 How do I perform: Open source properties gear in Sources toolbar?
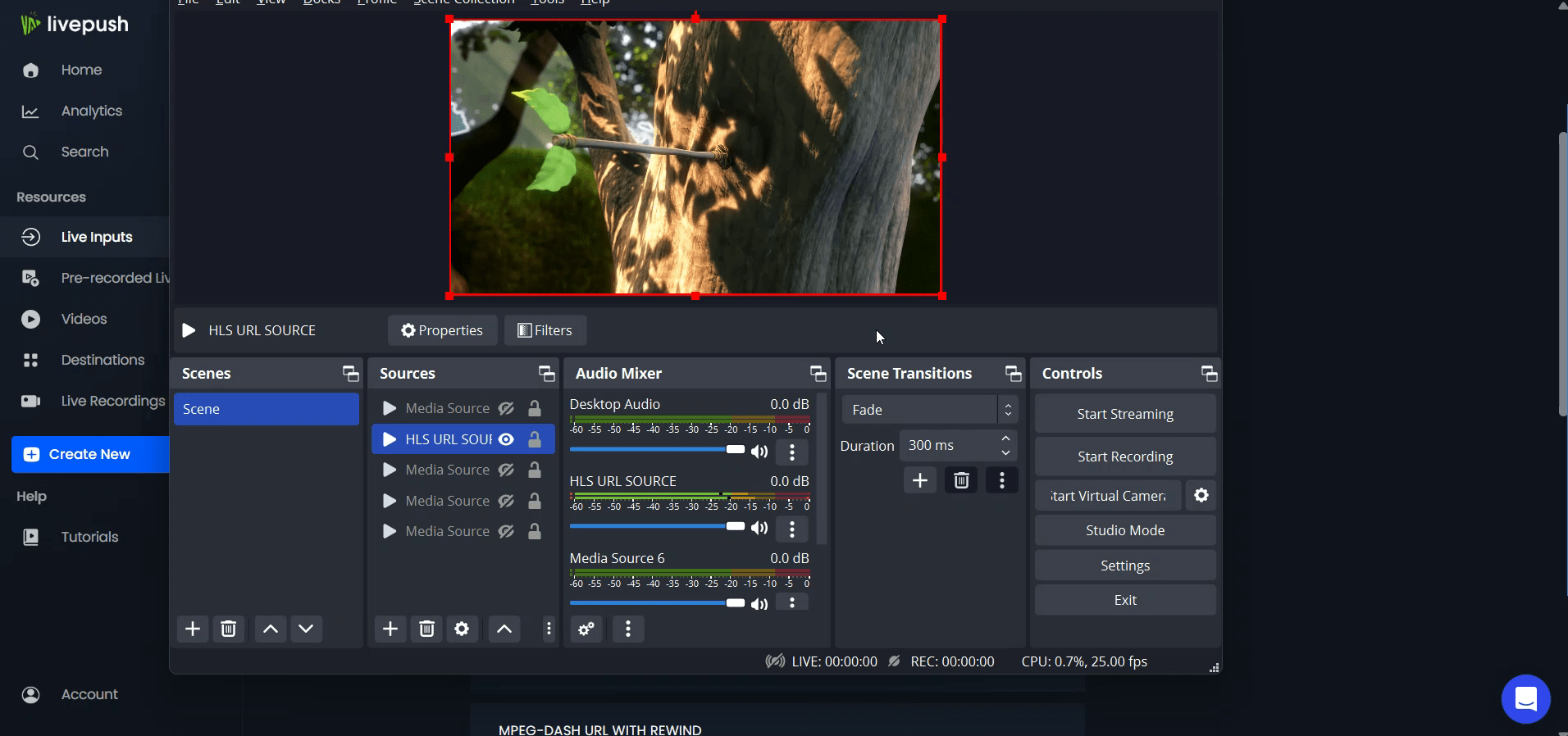[x=462, y=629]
